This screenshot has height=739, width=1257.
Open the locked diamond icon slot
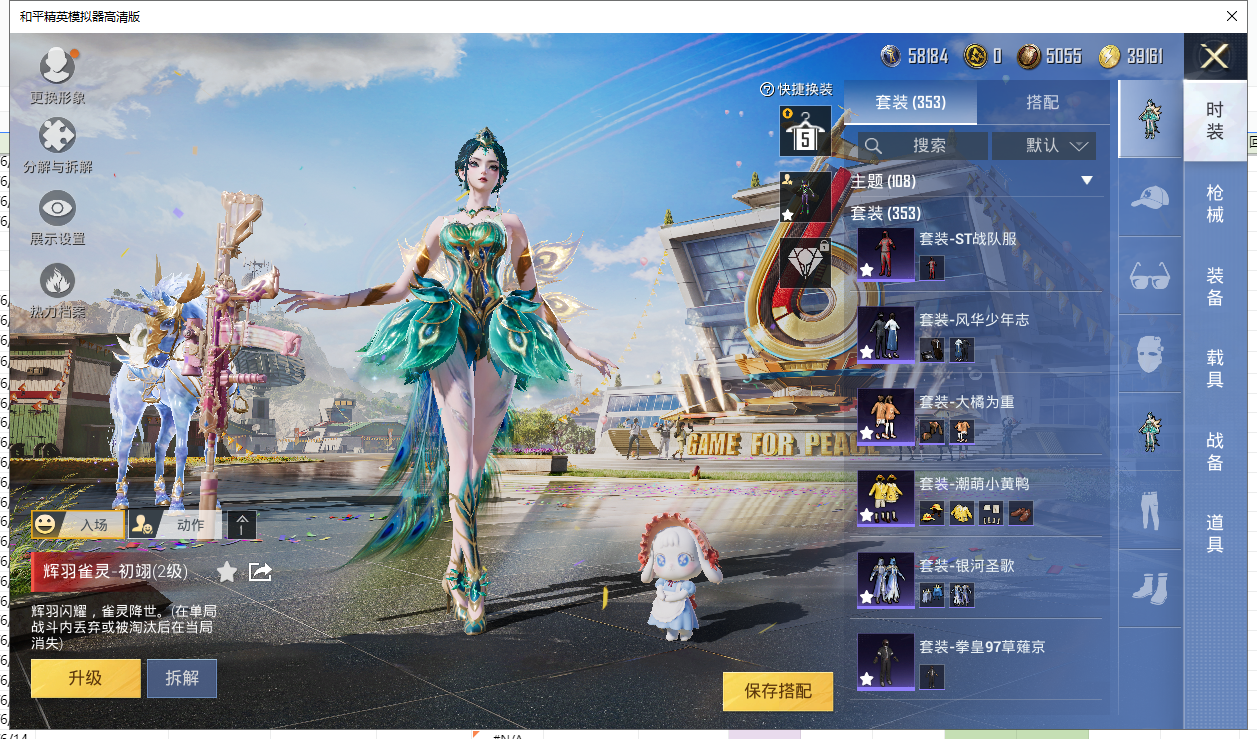805,263
